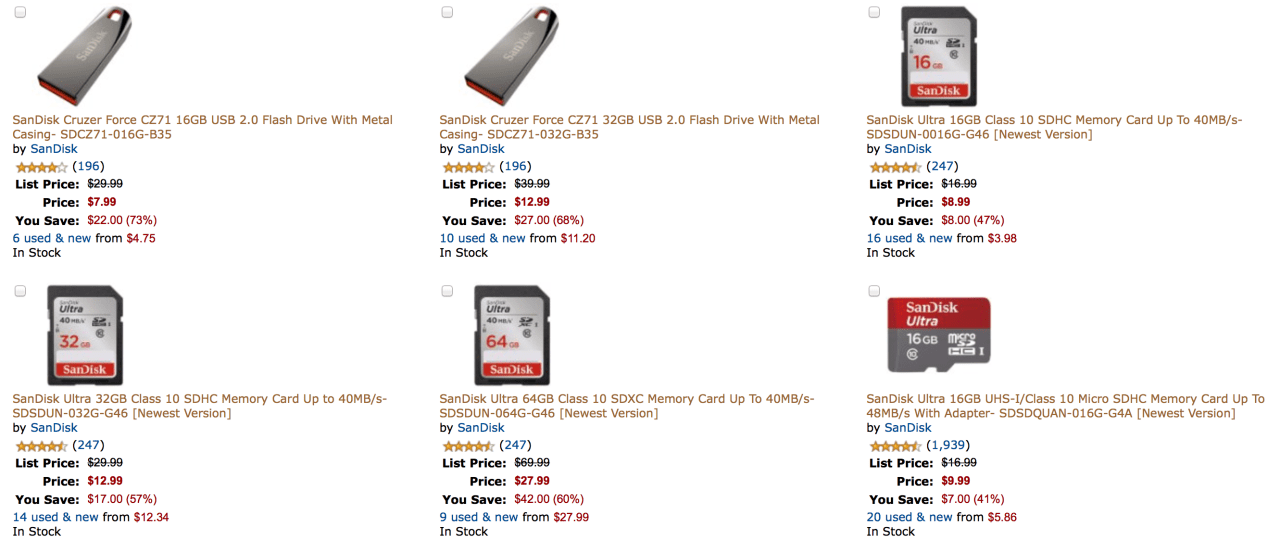Click the 16GB Micro SDHC card image
Image resolution: width=1280 pixels, height=552 pixels.
[938, 335]
